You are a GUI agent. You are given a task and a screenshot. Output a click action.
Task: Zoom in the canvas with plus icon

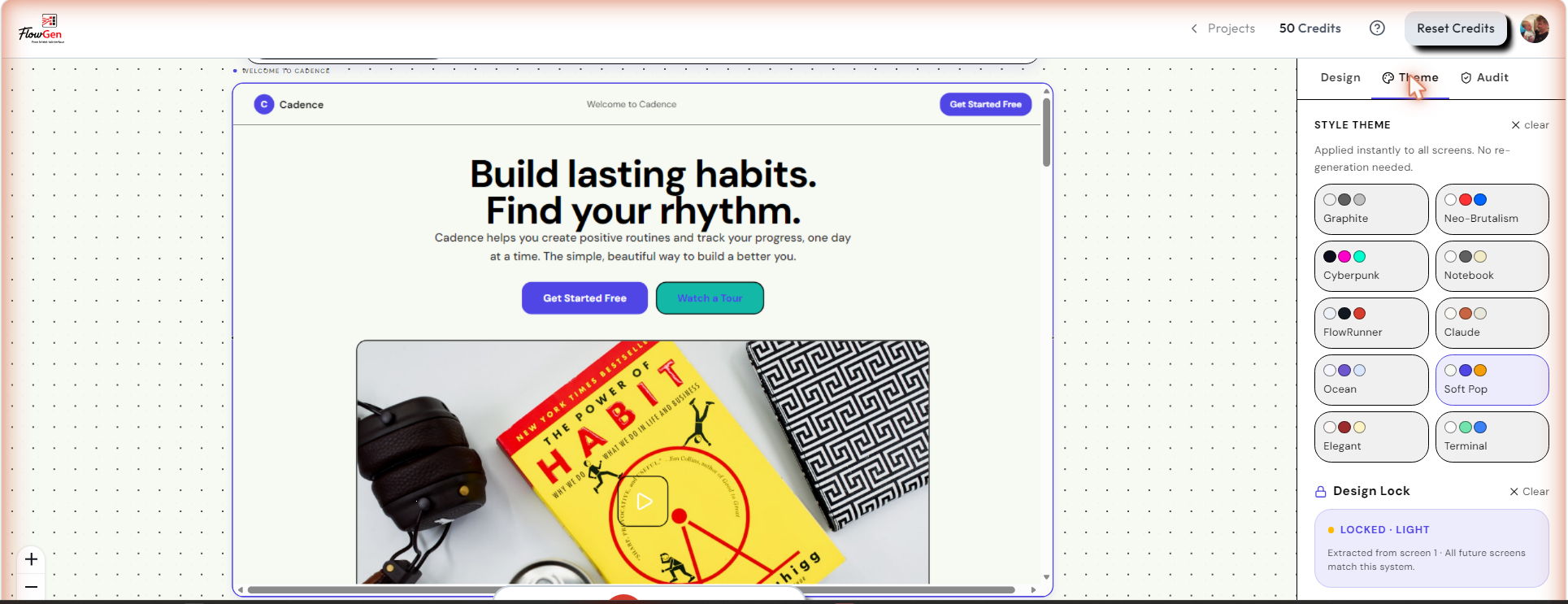pyautogui.click(x=31, y=559)
